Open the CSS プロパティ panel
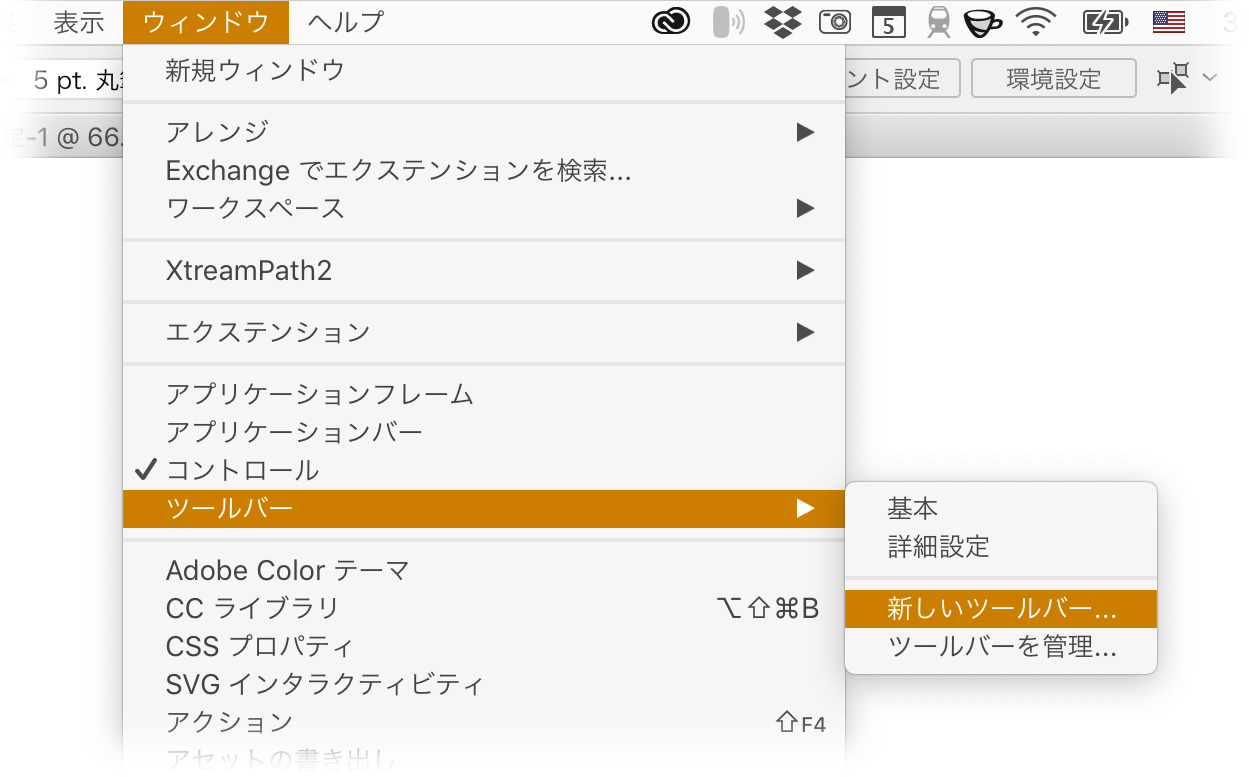The width and height of the screenshot is (1249, 777). pyautogui.click(x=484, y=647)
